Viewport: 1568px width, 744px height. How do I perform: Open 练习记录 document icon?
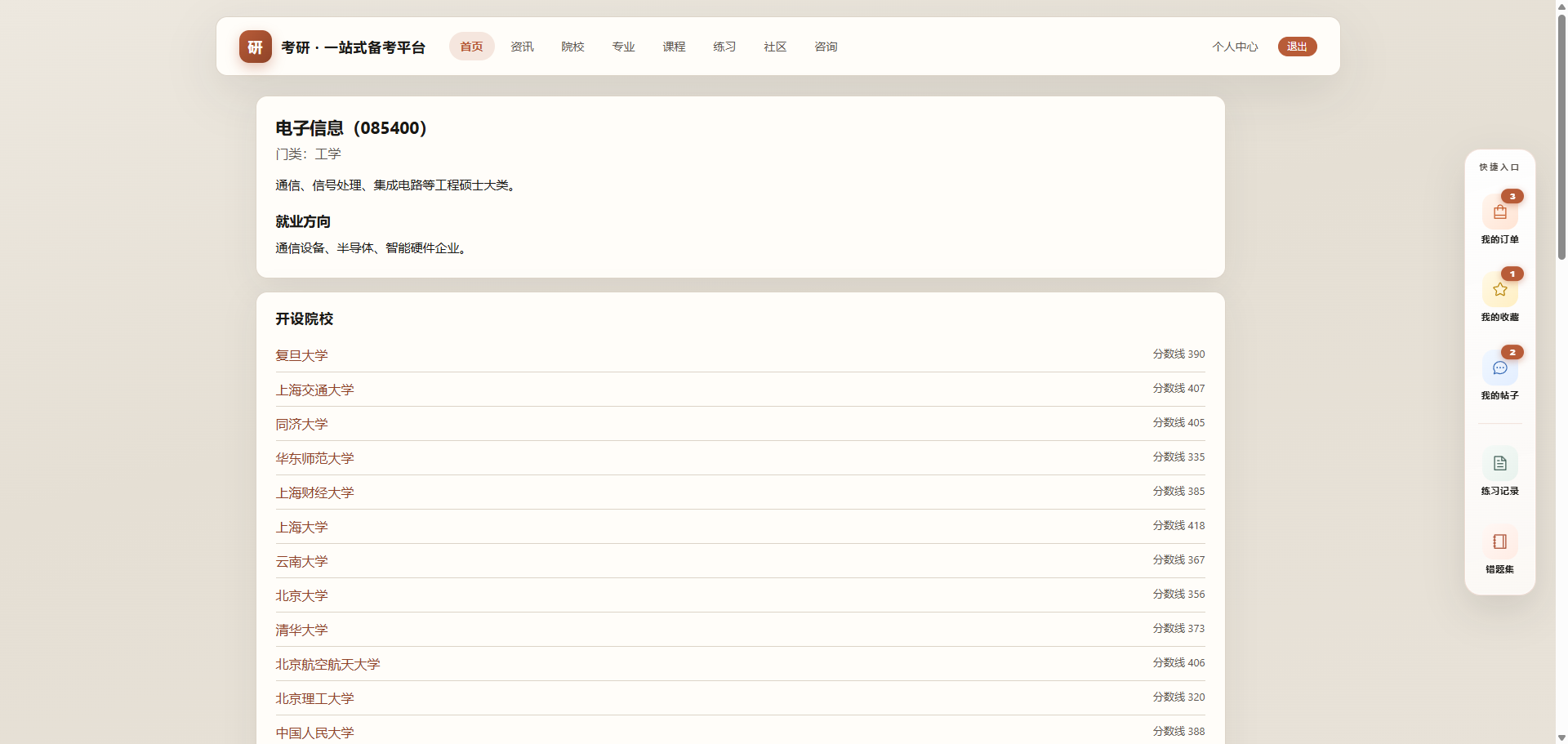(1499, 464)
